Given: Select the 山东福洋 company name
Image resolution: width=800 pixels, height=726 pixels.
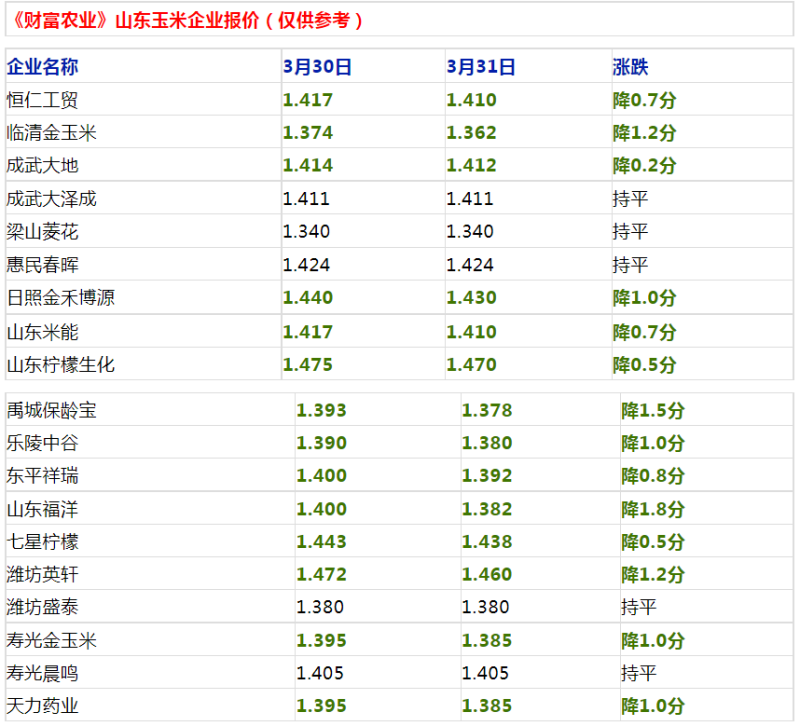Looking at the screenshot, I should point(42,509).
